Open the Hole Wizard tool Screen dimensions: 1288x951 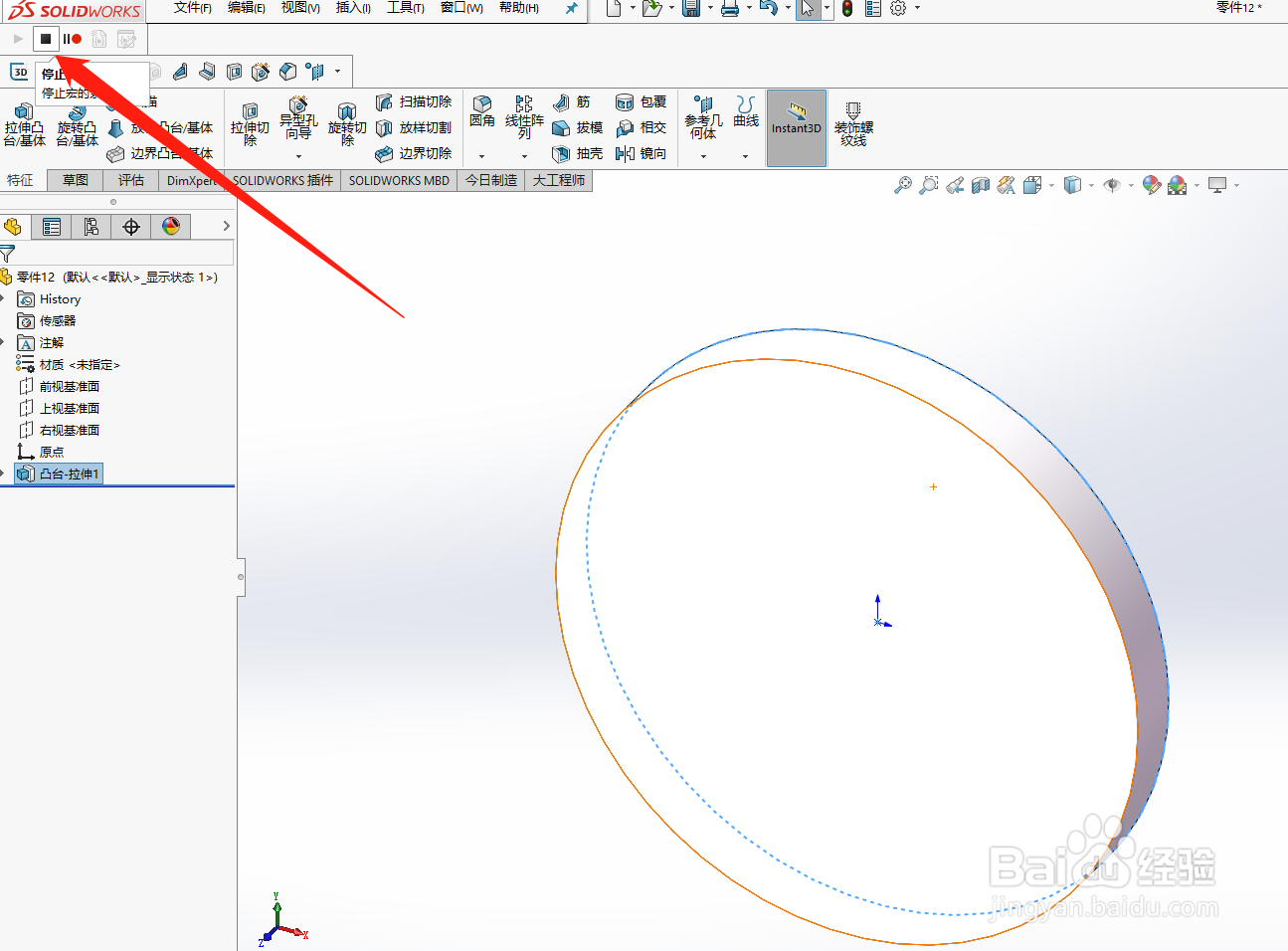coord(297,117)
